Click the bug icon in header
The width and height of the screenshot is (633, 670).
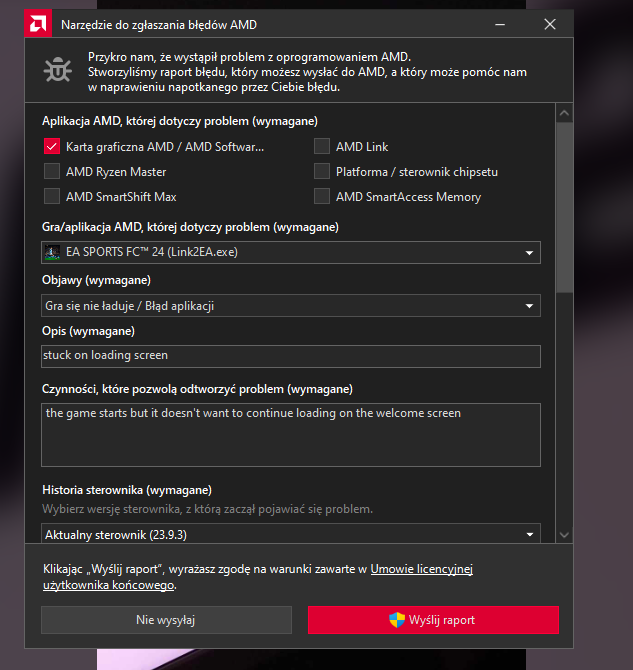tap(58, 70)
